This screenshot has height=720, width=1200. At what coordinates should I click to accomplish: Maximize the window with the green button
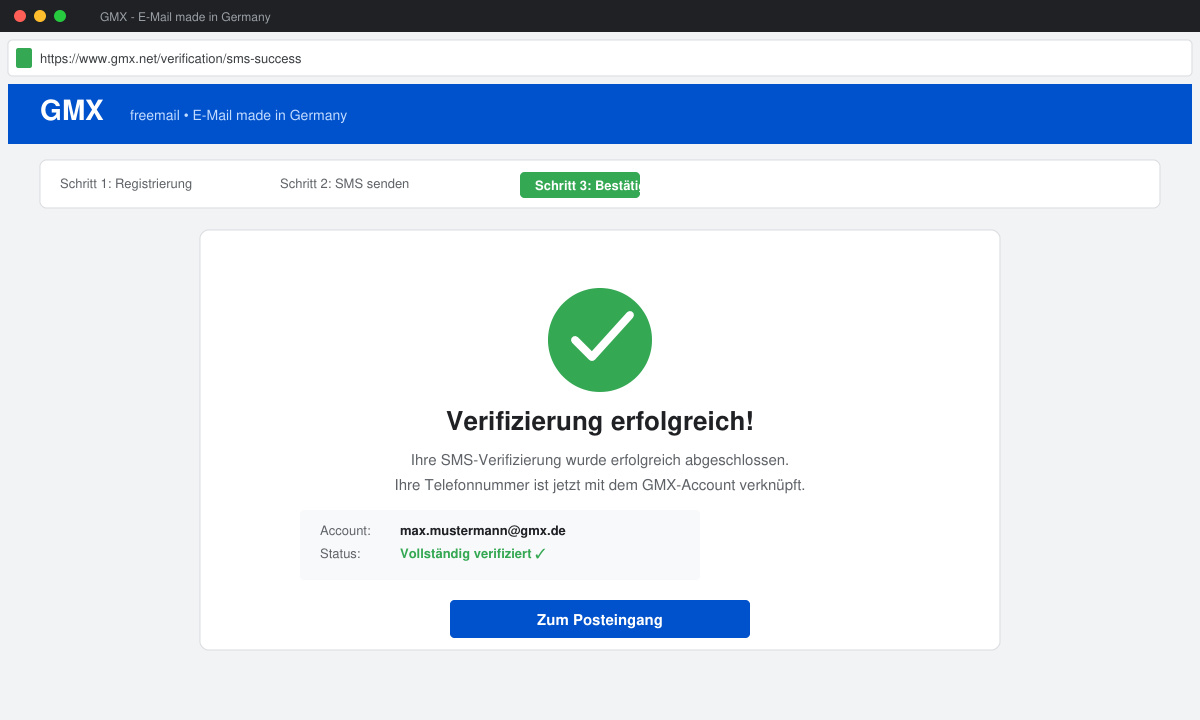(60, 16)
